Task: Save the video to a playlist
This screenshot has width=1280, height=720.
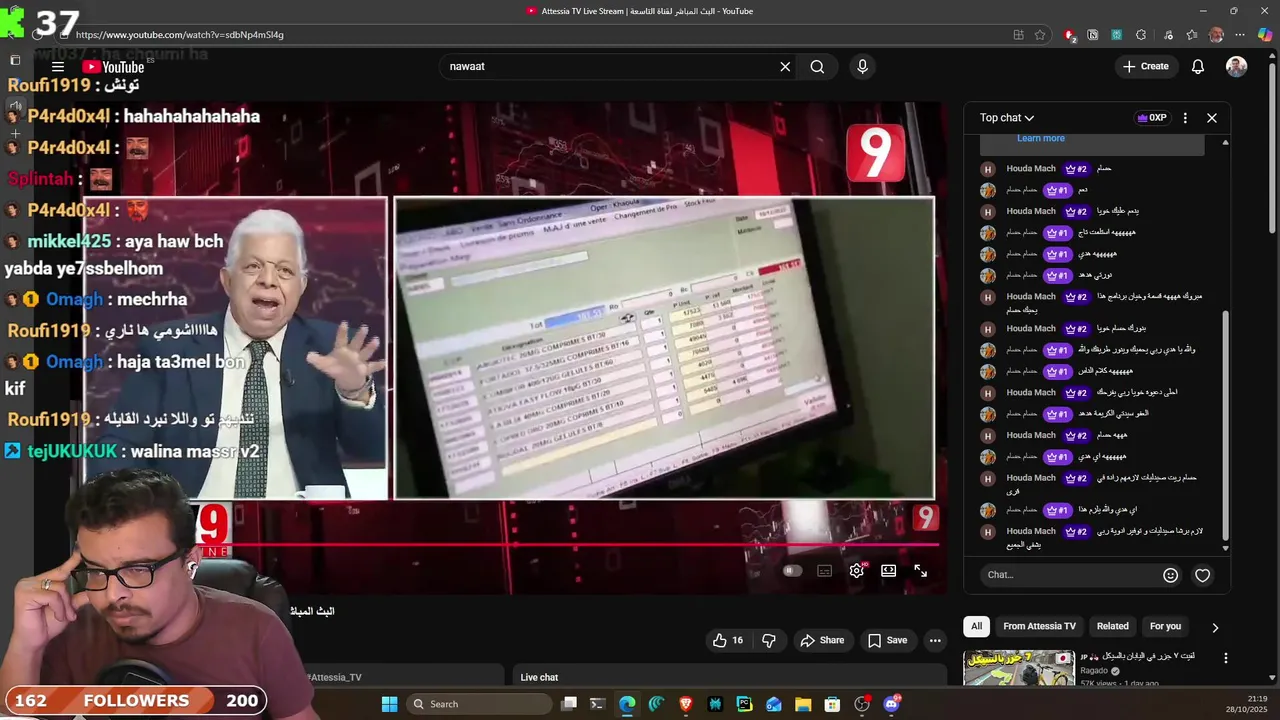Action: [x=887, y=640]
